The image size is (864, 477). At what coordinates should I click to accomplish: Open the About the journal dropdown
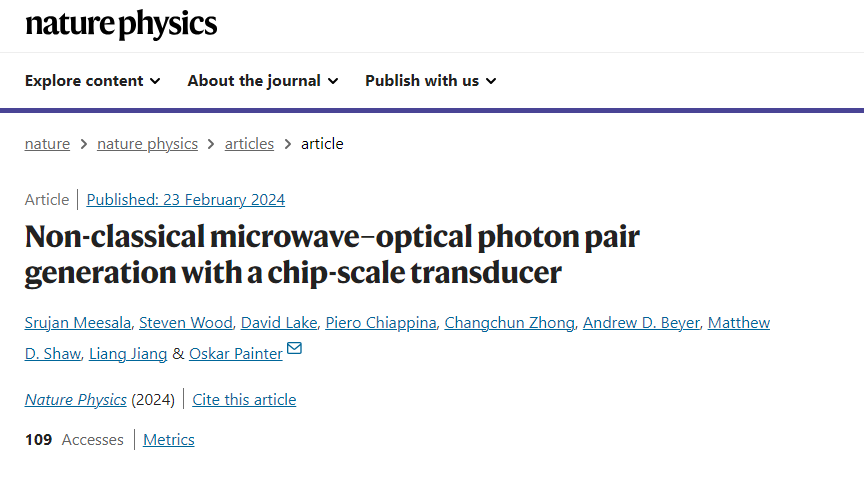(263, 81)
